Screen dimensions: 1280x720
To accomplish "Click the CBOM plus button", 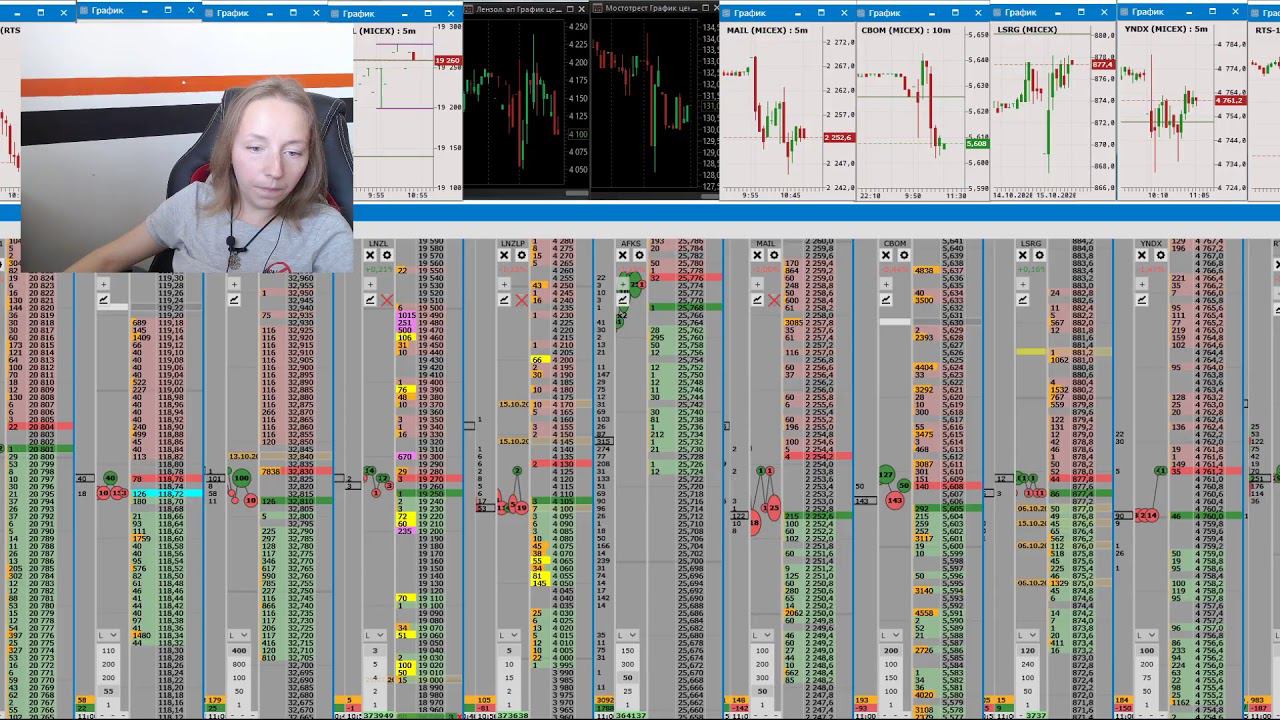I will (885, 284).
